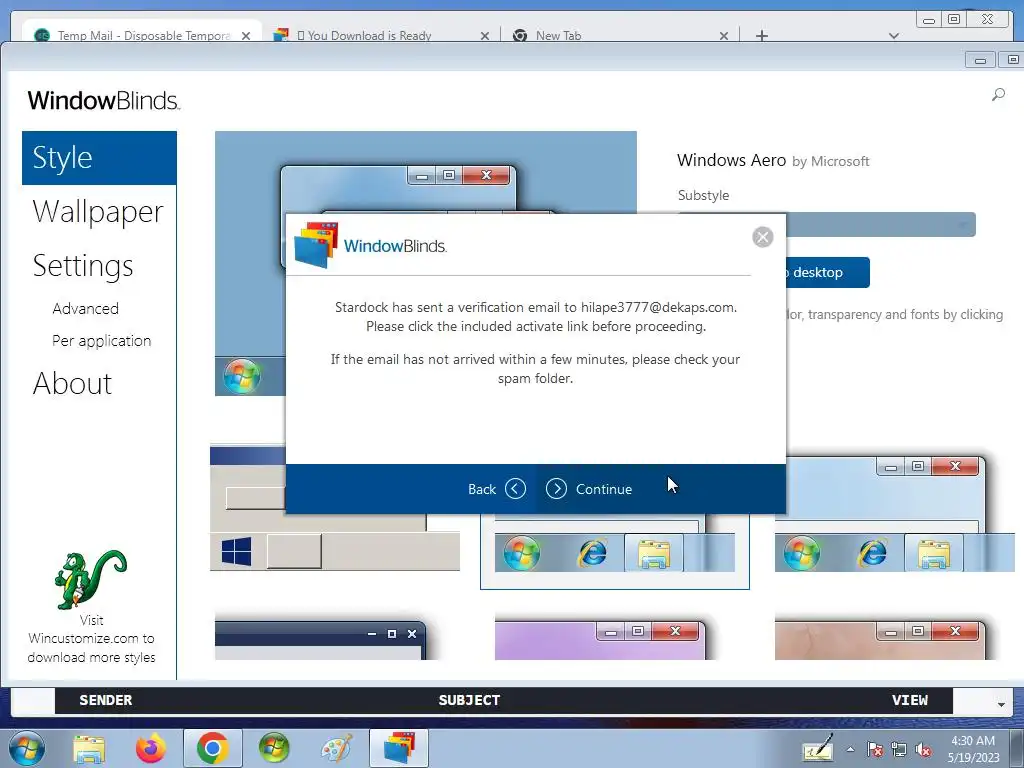The width and height of the screenshot is (1024, 768).
Task: Open the Wallpaper section
Action: coord(98,212)
